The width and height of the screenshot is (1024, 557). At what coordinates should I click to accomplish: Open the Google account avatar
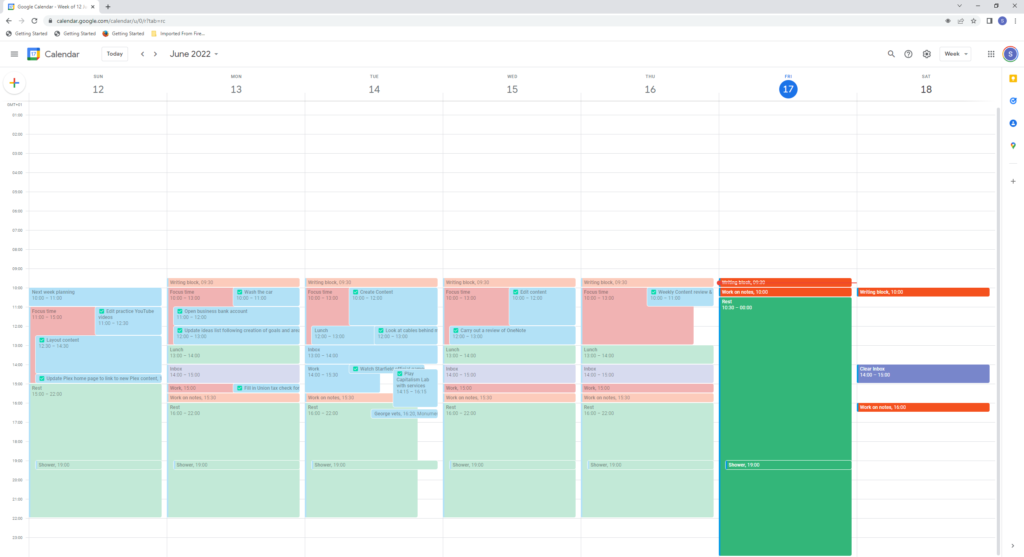coord(1010,54)
